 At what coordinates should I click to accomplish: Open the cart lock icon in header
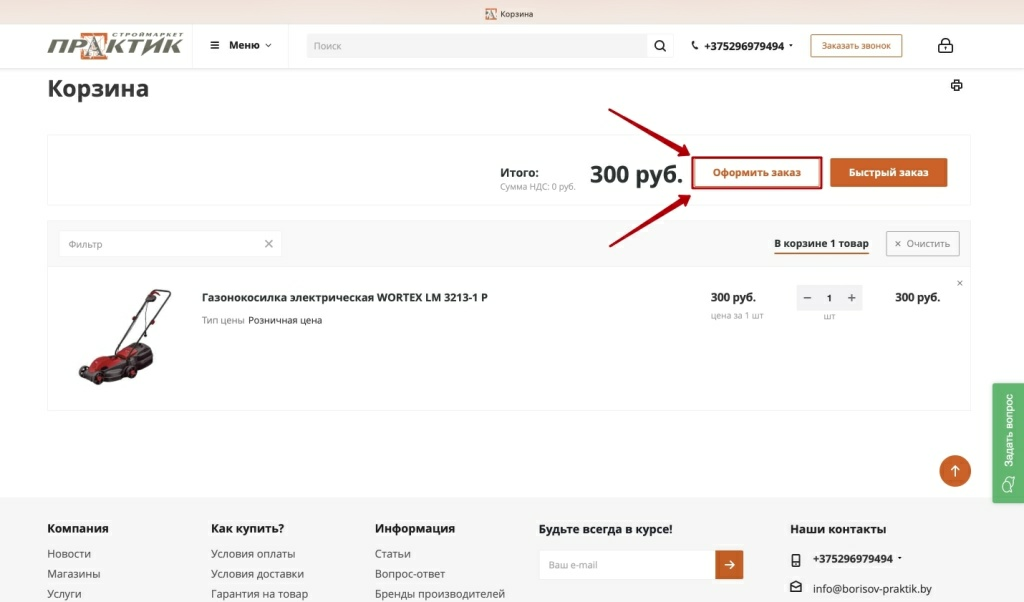pyautogui.click(x=945, y=46)
